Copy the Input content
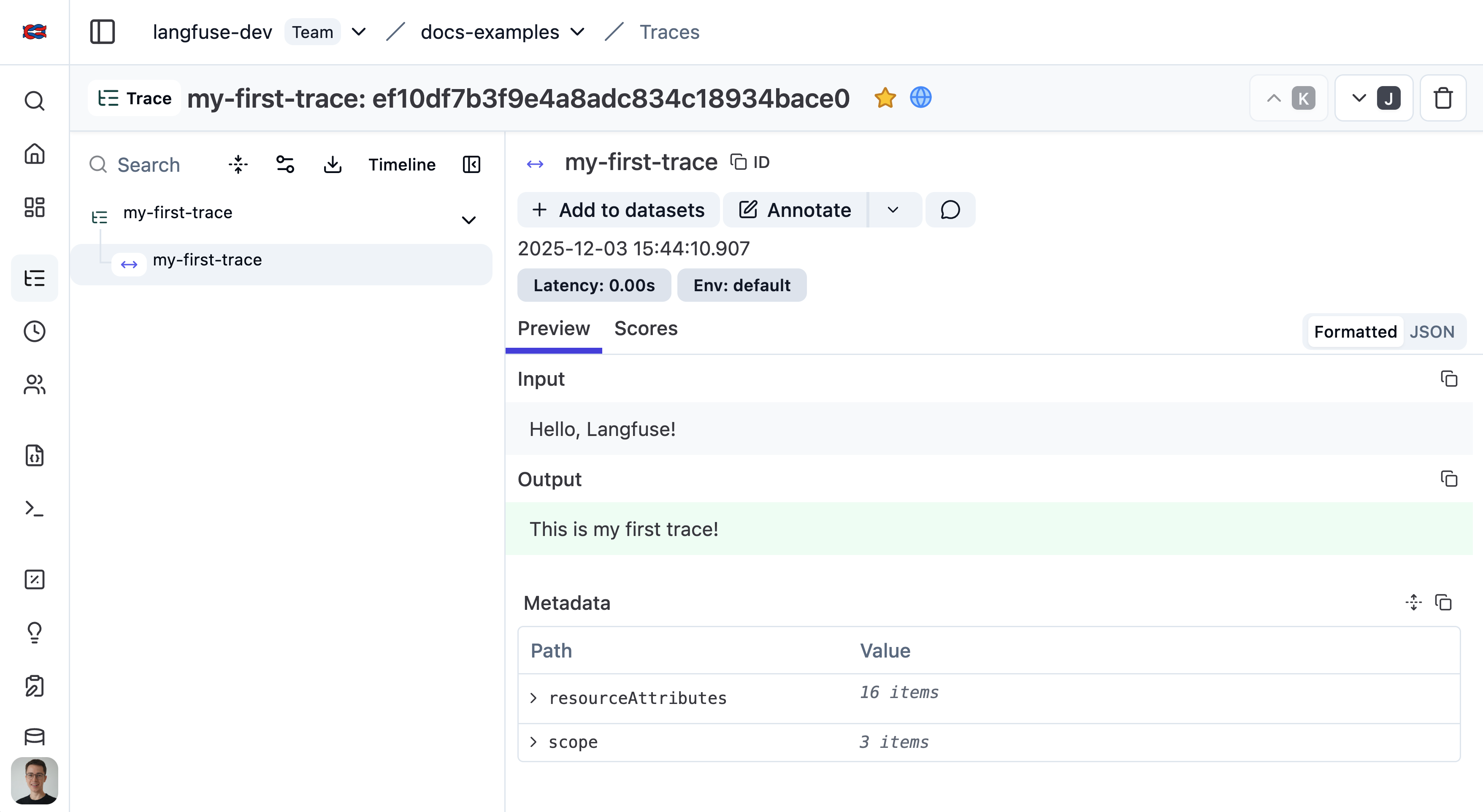 [1448, 379]
